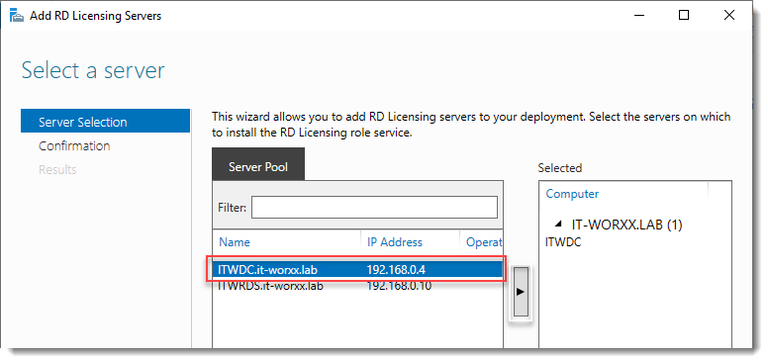Click the right-arrow add server button
Image resolution: width=768 pixels, height=363 pixels.
pyautogui.click(x=520, y=292)
